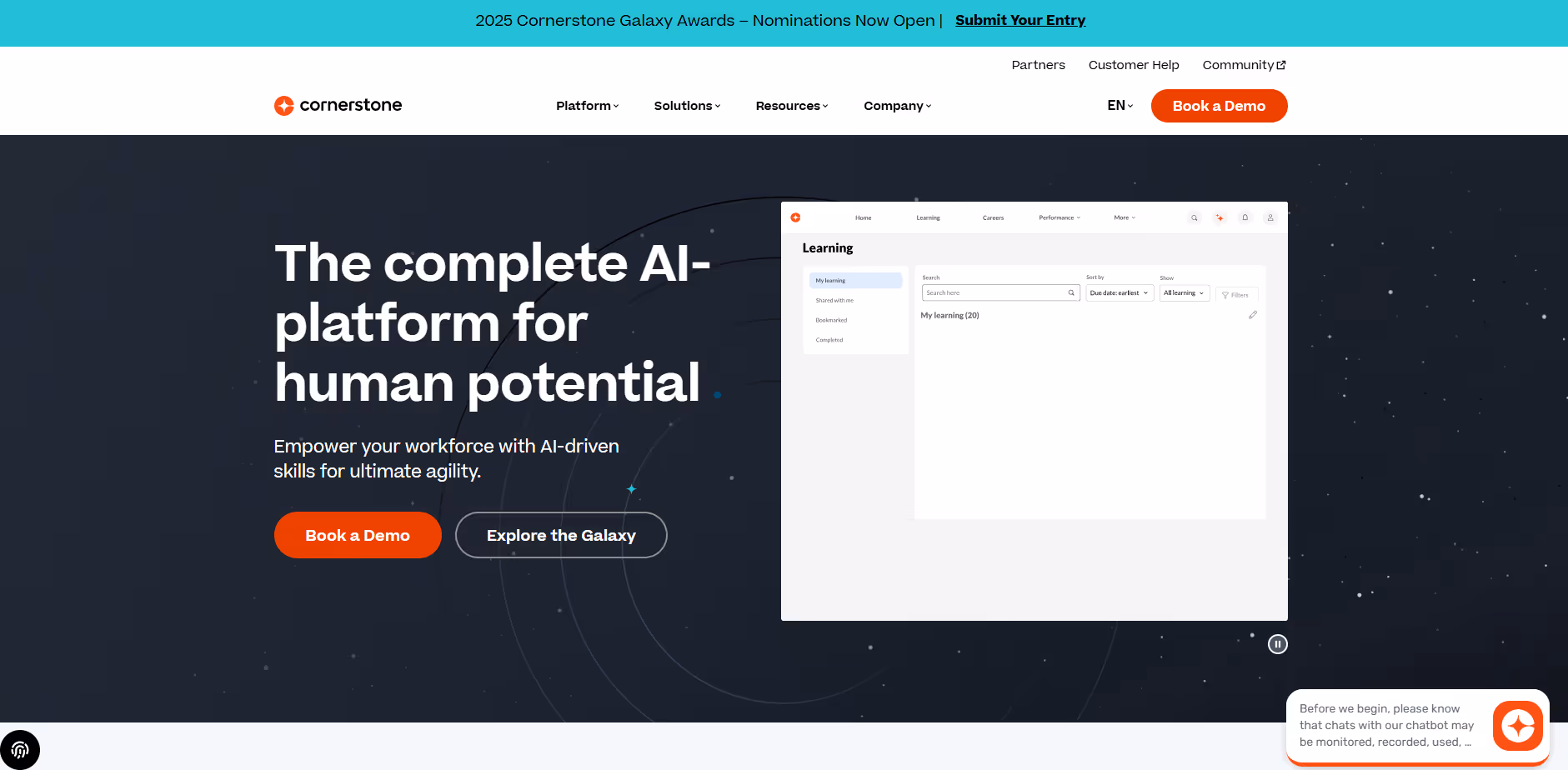The height and width of the screenshot is (770, 1568).
Task: Click magnifier inside Search here field
Action: pos(1071,292)
